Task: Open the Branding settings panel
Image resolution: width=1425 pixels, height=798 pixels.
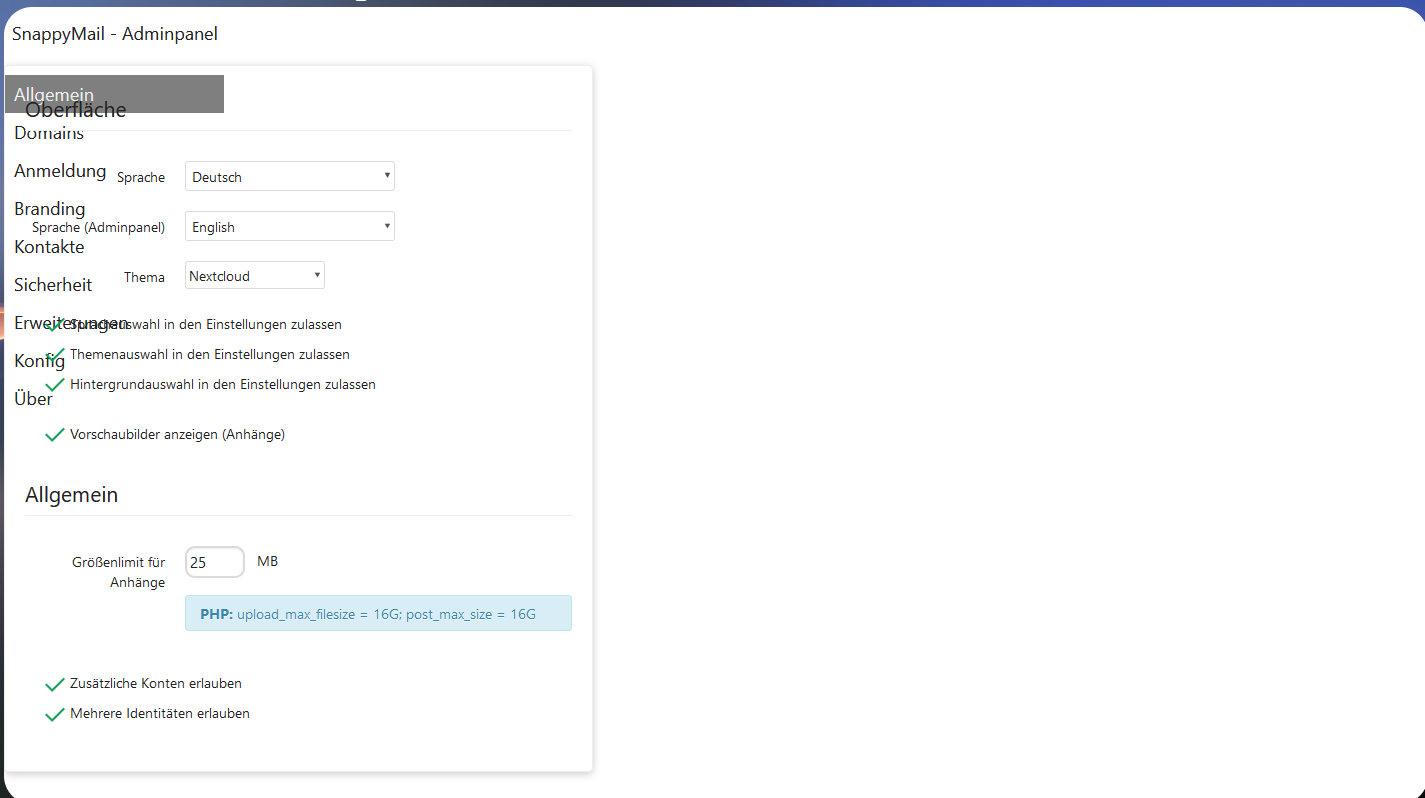Action: click(x=49, y=208)
